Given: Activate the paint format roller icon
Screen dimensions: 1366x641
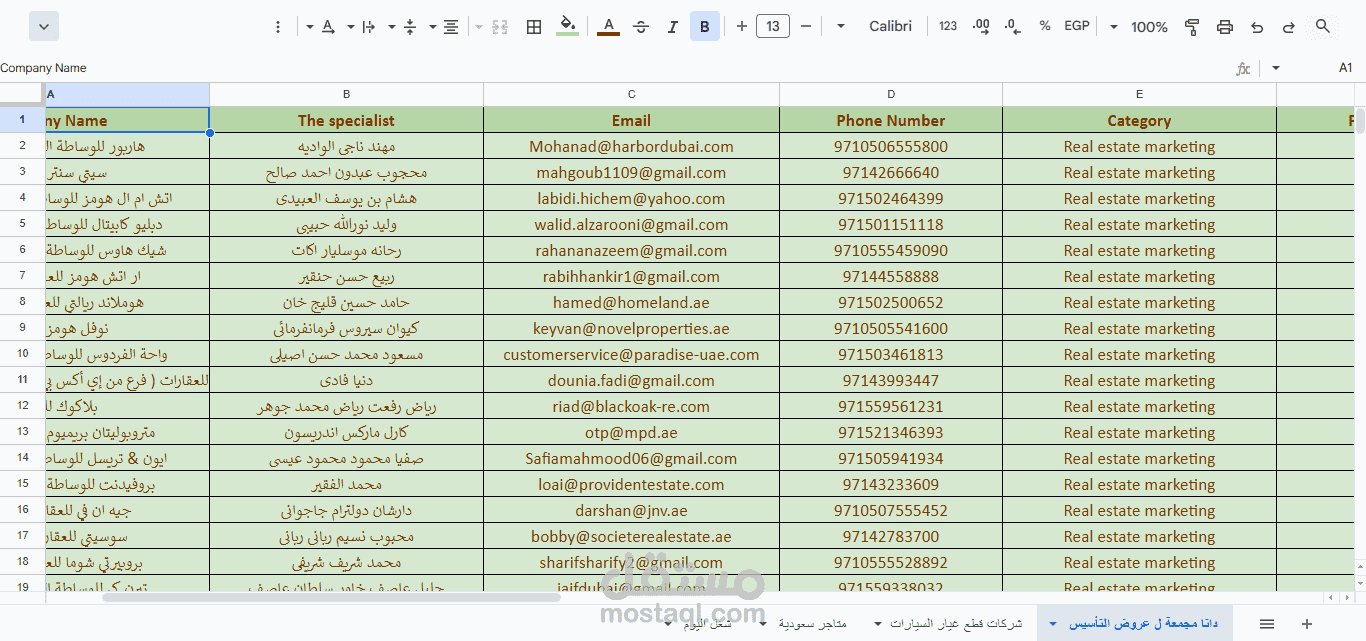Looking at the screenshot, I should [x=1192, y=27].
